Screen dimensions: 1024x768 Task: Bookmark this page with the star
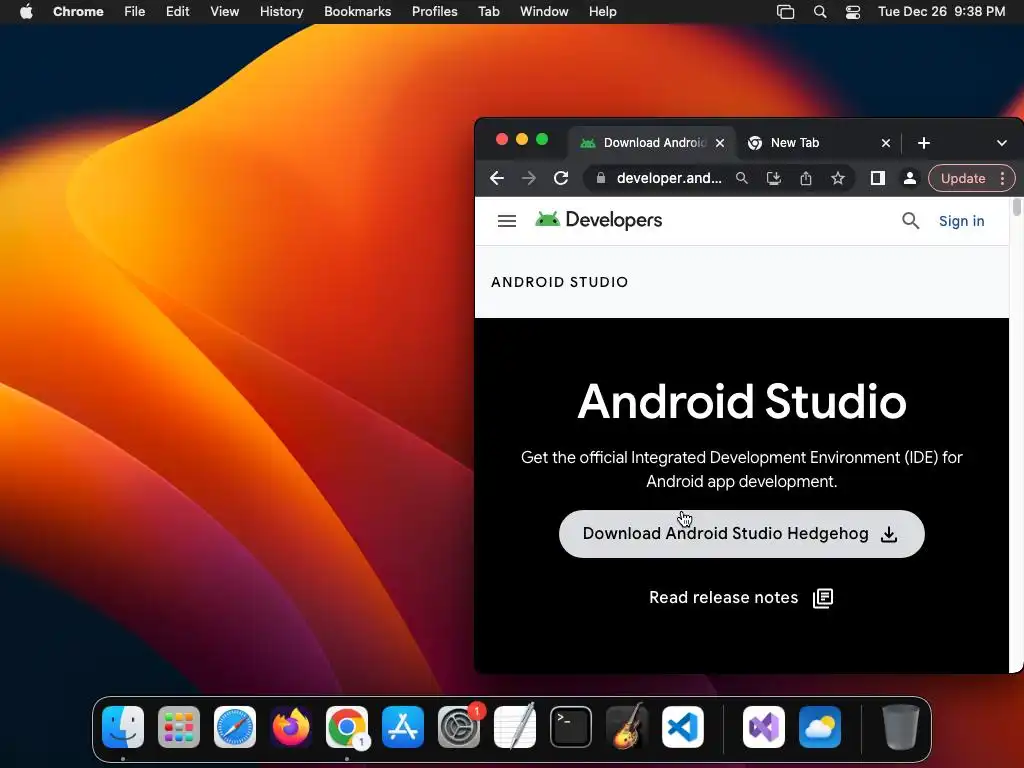[x=838, y=178]
